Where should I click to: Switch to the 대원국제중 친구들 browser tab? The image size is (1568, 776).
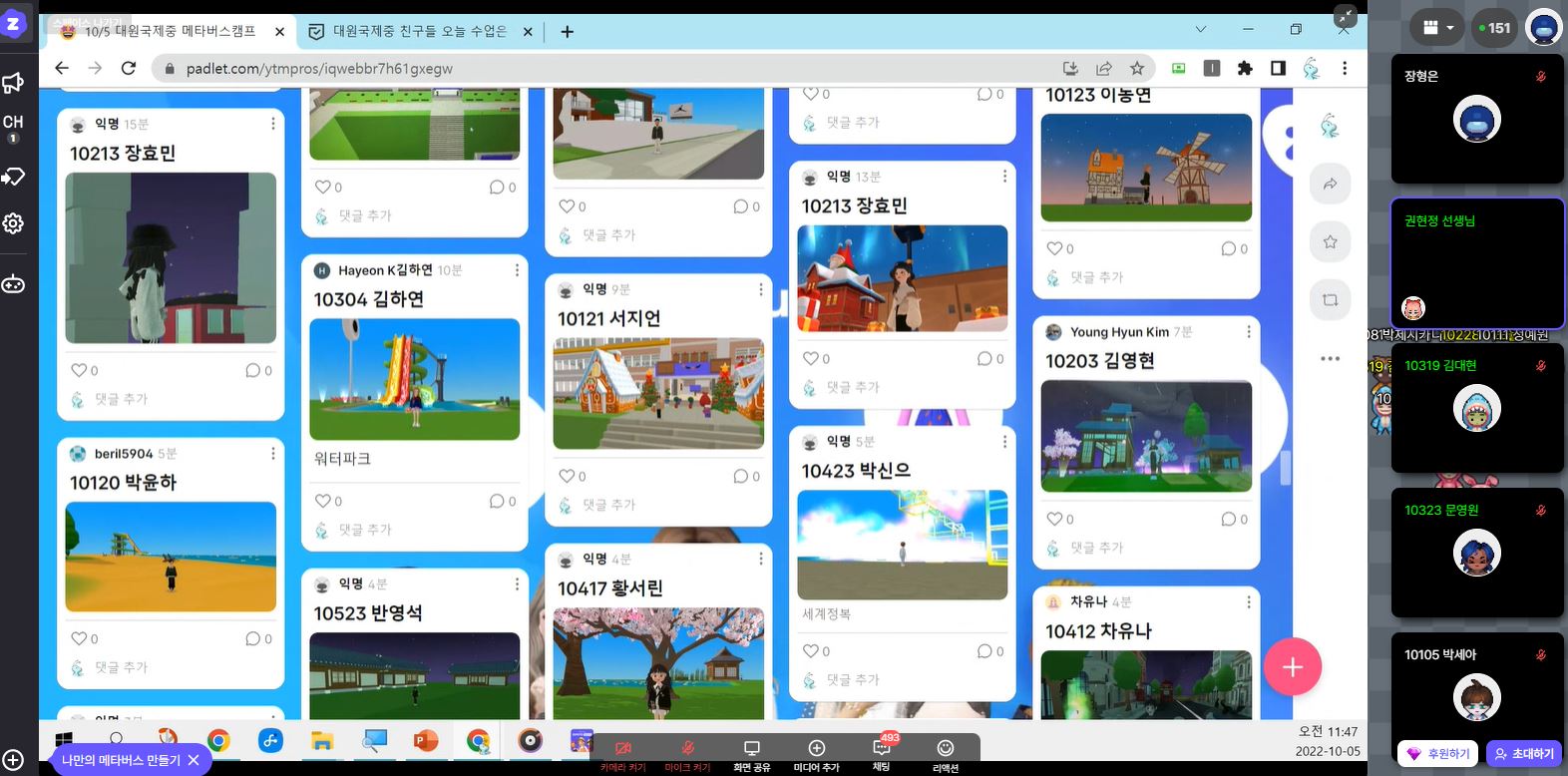(419, 32)
